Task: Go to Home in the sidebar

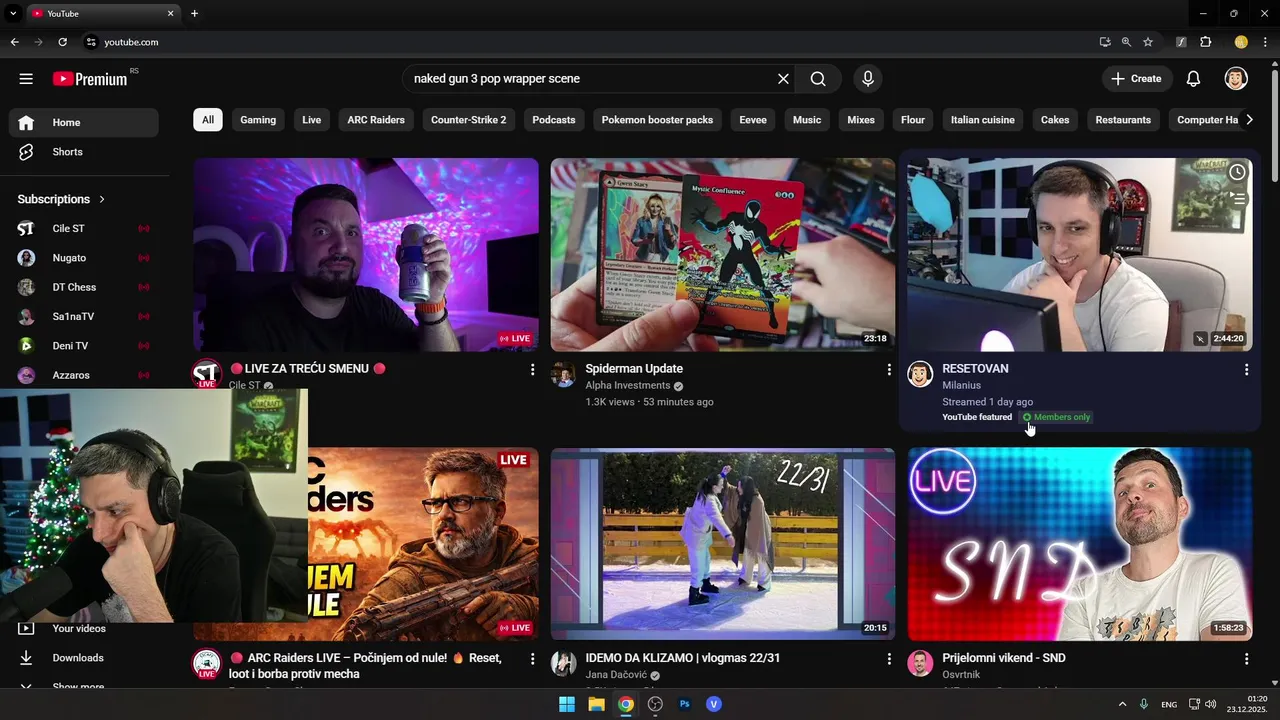Action: coord(84,122)
